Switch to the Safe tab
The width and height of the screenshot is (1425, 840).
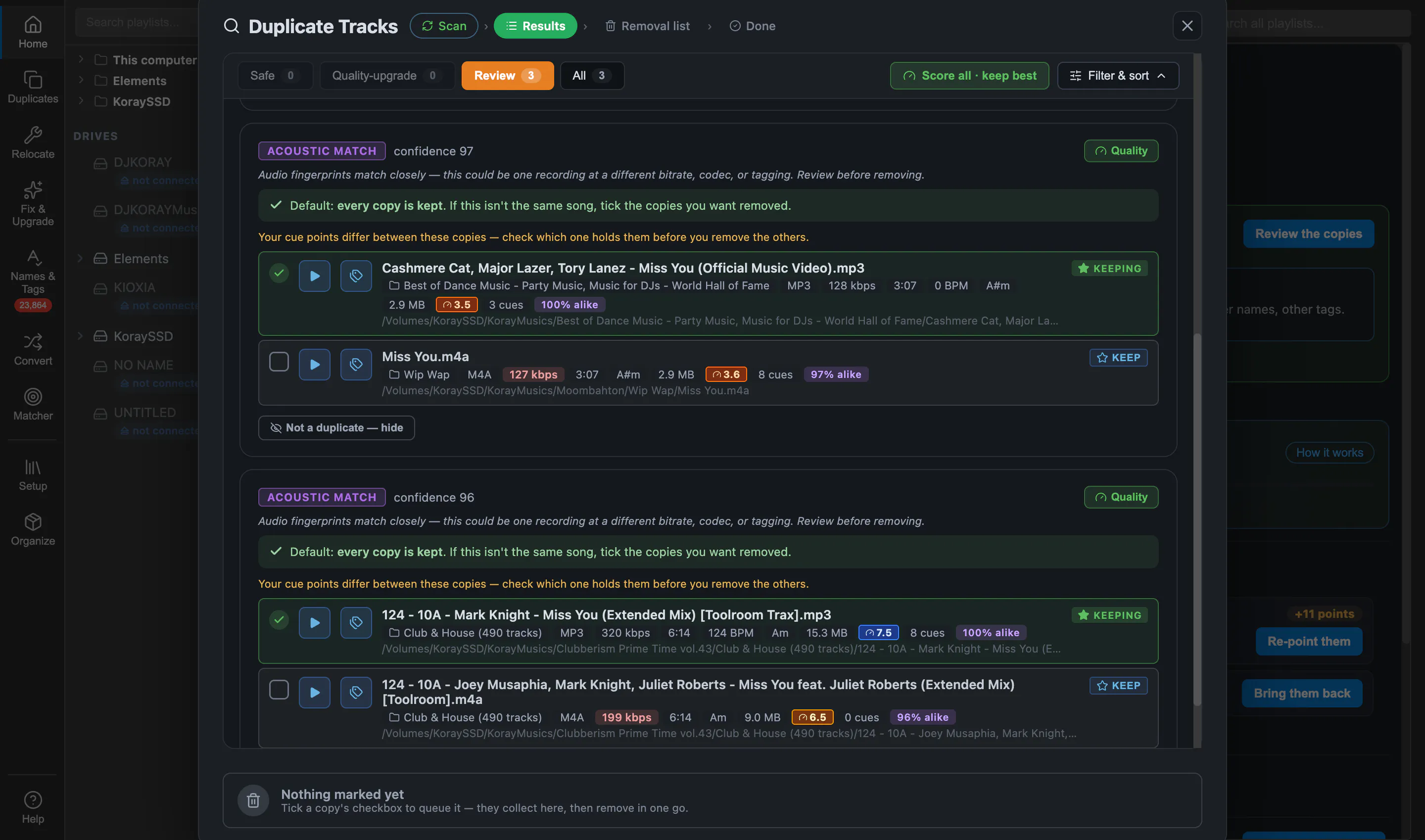(x=275, y=75)
